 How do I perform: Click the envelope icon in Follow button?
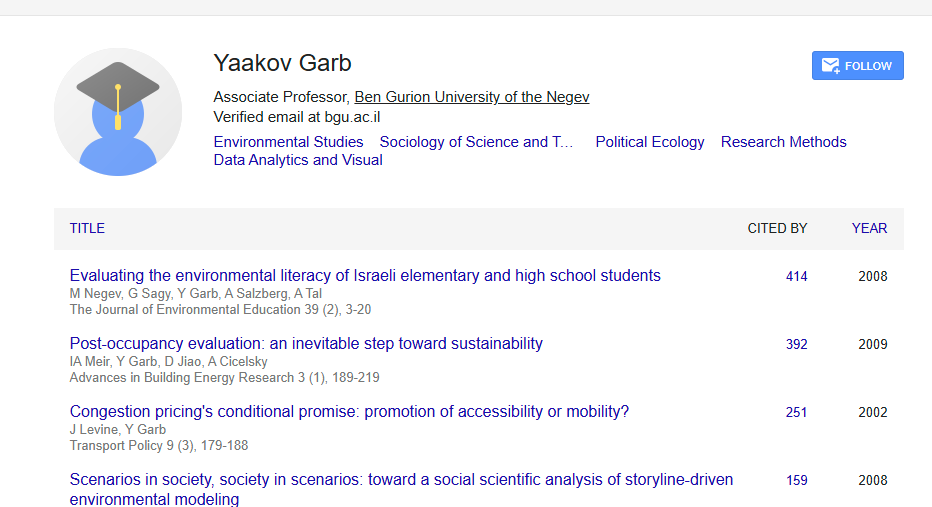pyautogui.click(x=830, y=65)
